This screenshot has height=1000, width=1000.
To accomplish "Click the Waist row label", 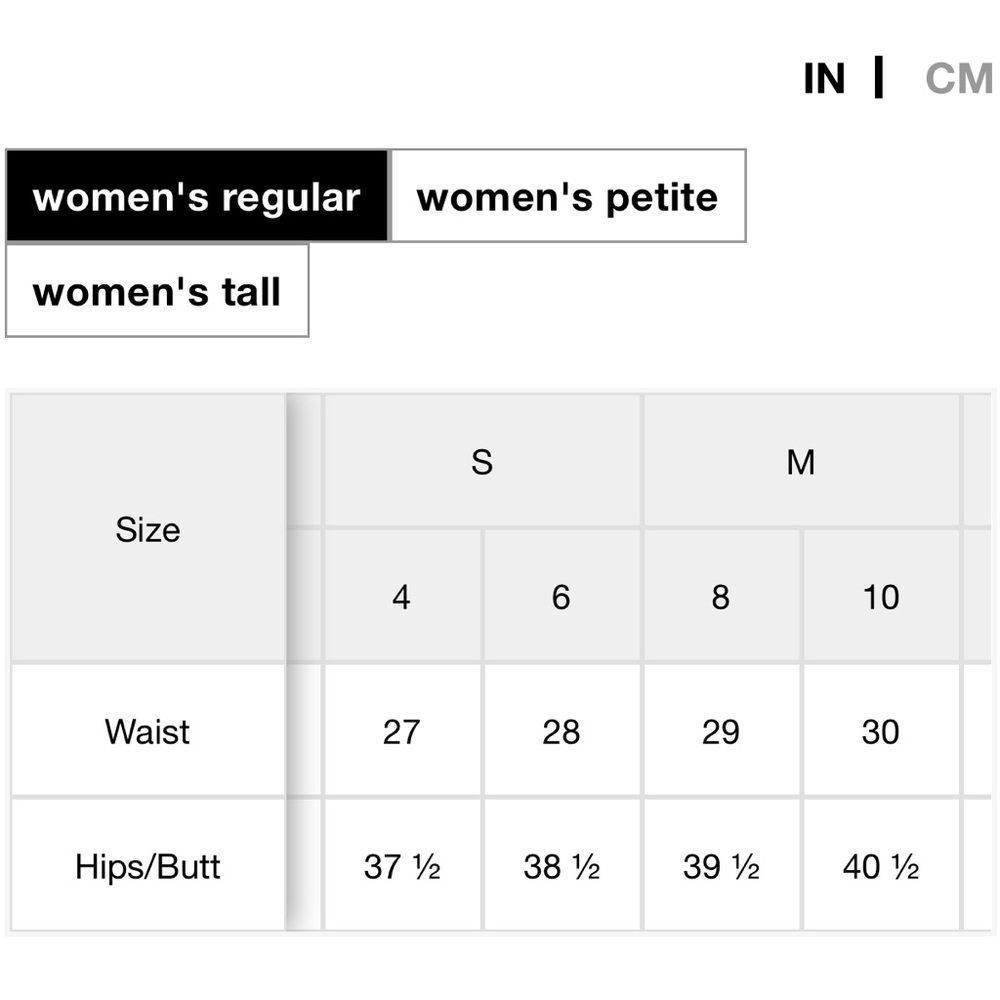I will [x=148, y=731].
